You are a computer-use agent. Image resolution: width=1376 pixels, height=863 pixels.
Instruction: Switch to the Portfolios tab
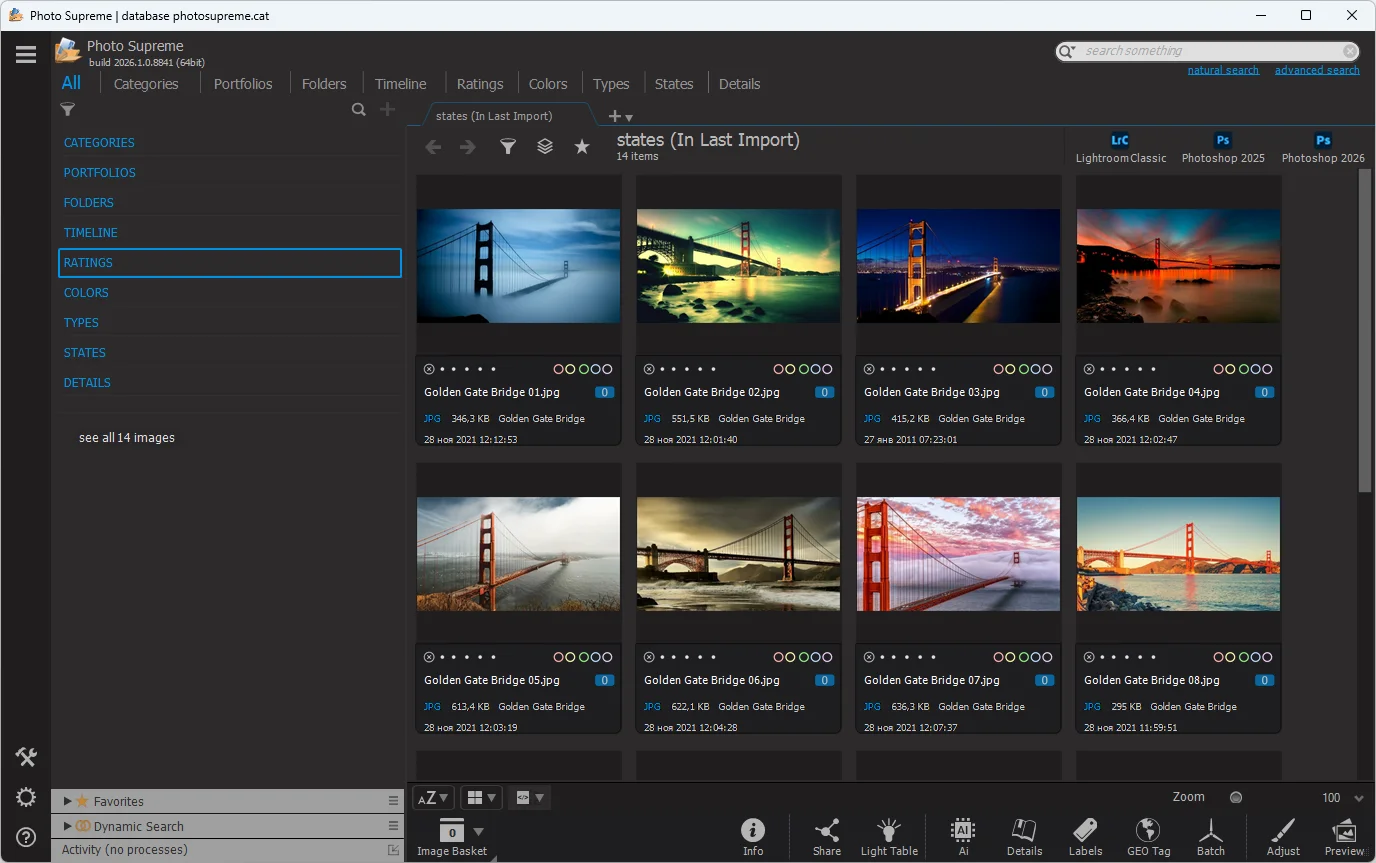point(243,84)
